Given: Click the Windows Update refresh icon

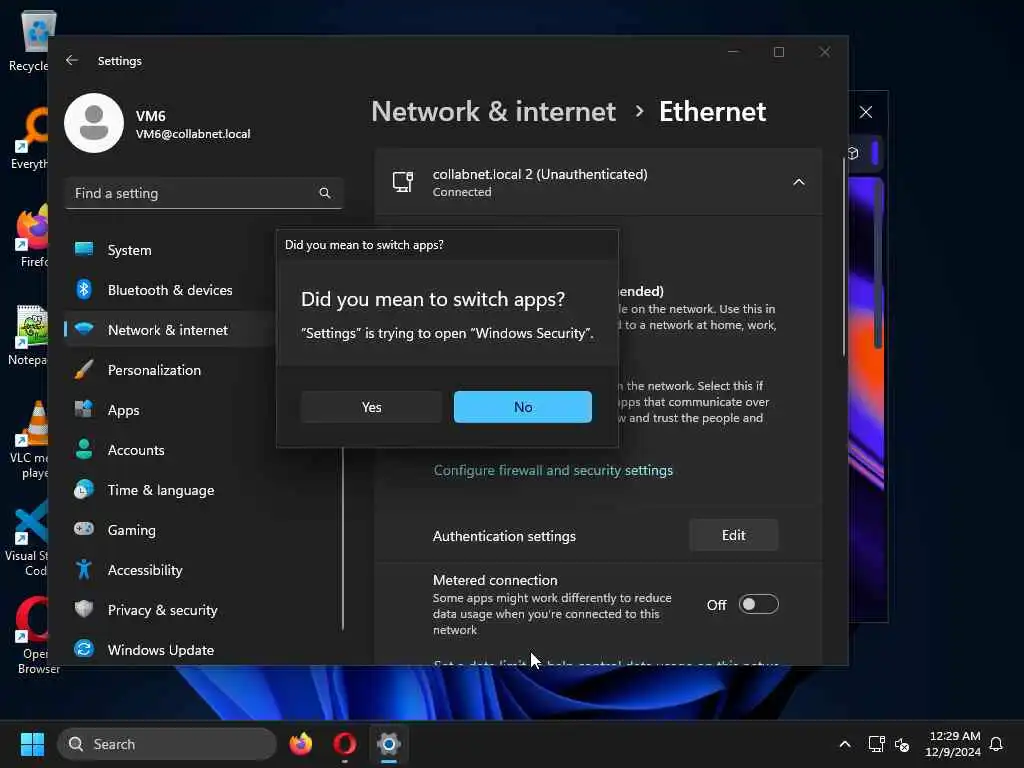Looking at the screenshot, I should (84, 648).
